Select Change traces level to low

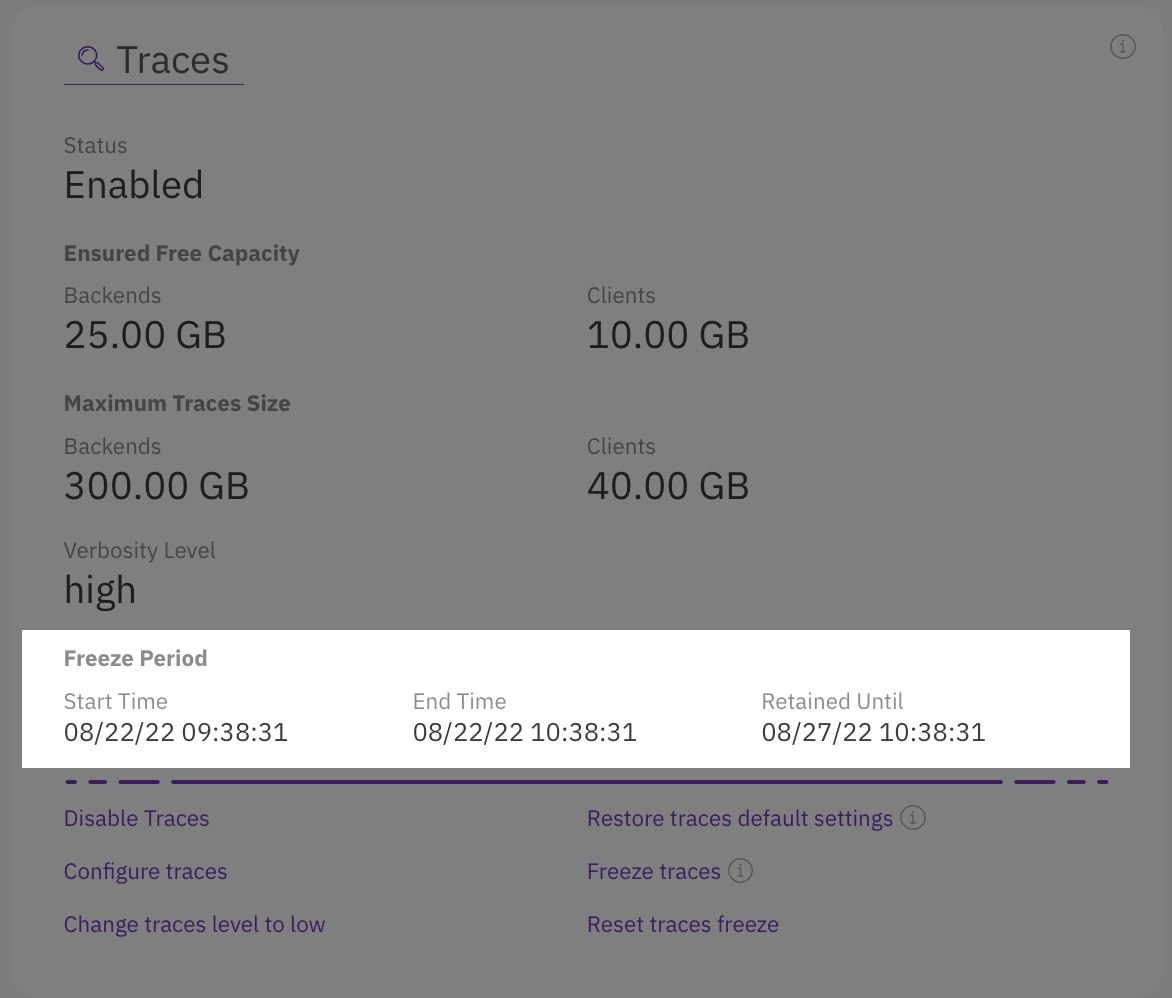[x=194, y=925]
